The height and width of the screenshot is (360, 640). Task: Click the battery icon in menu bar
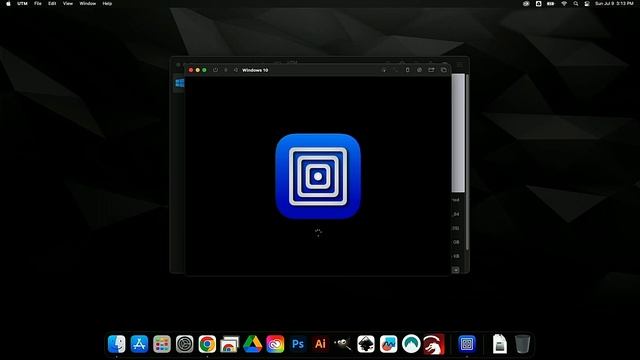pyautogui.click(x=551, y=4)
